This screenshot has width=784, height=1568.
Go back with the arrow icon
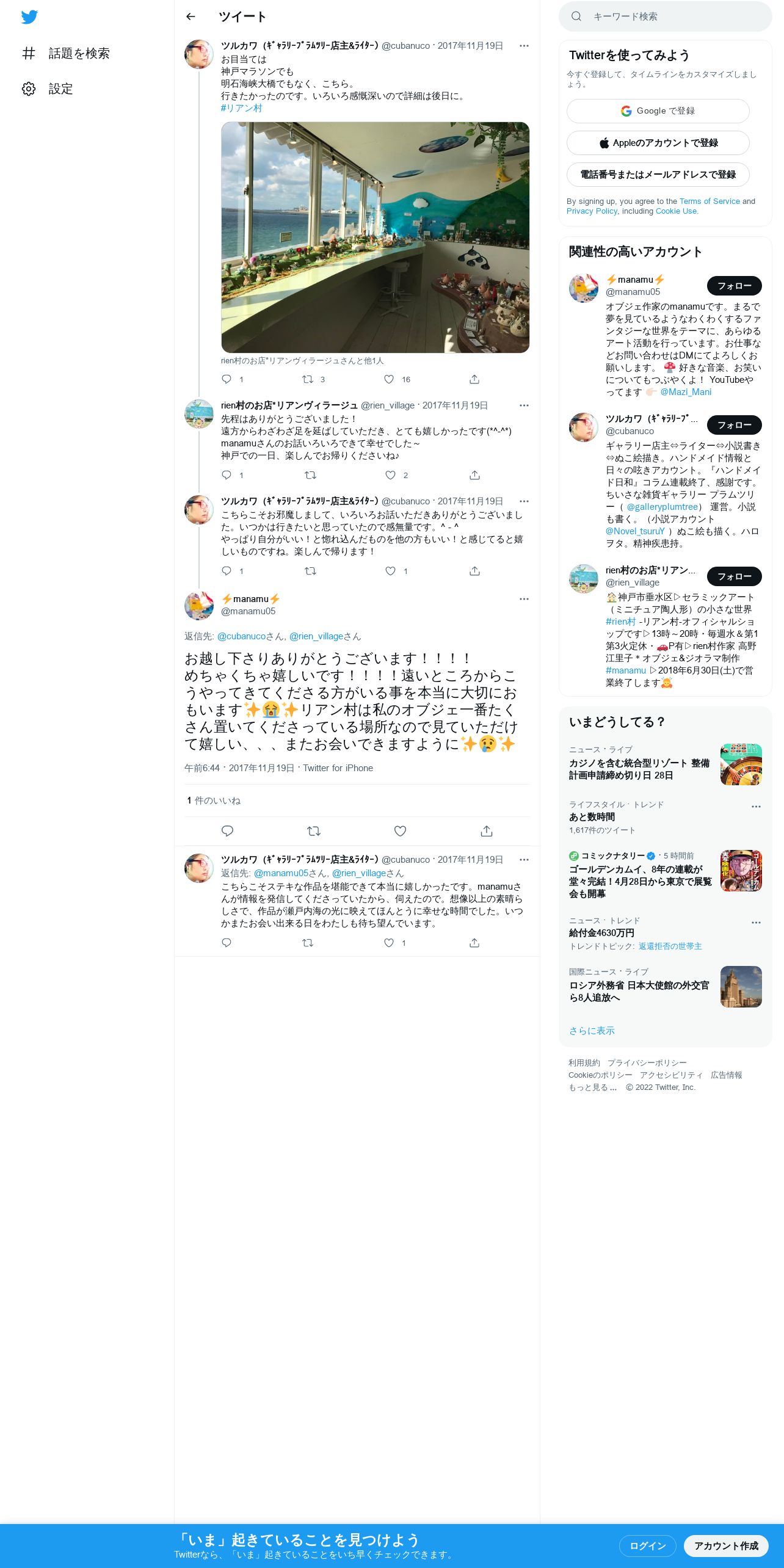coord(191,16)
